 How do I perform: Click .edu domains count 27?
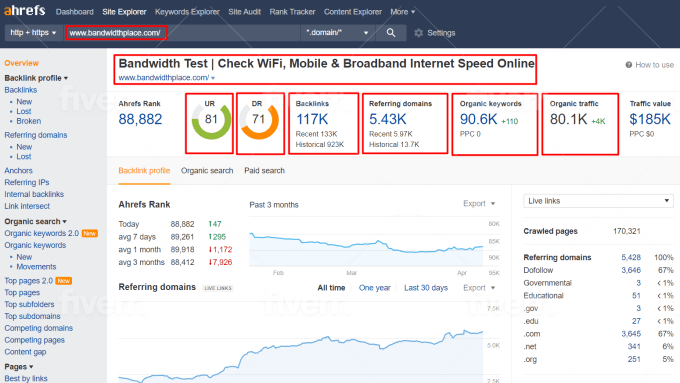(x=636, y=321)
